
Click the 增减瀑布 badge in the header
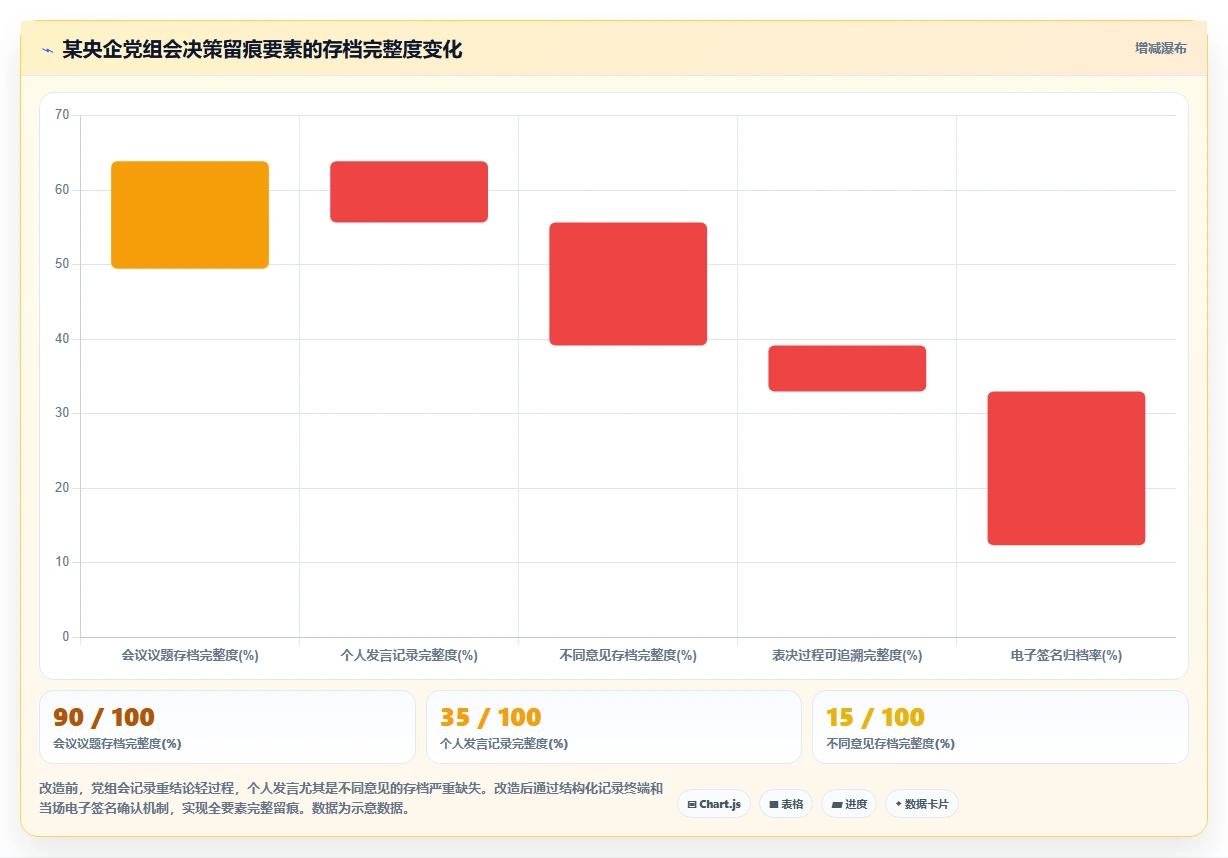click(x=1160, y=48)
